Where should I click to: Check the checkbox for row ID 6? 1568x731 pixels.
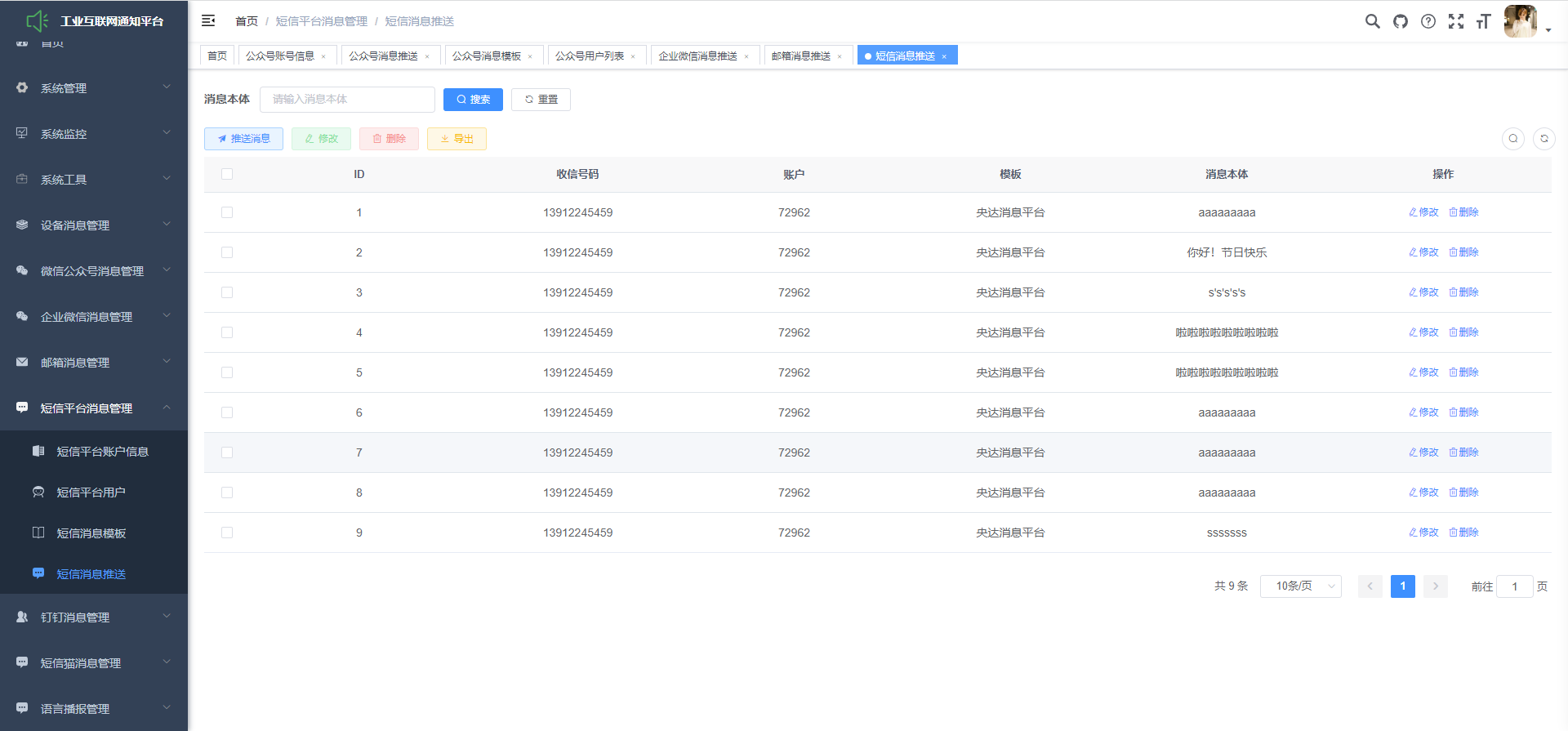(x=227, y=412)
